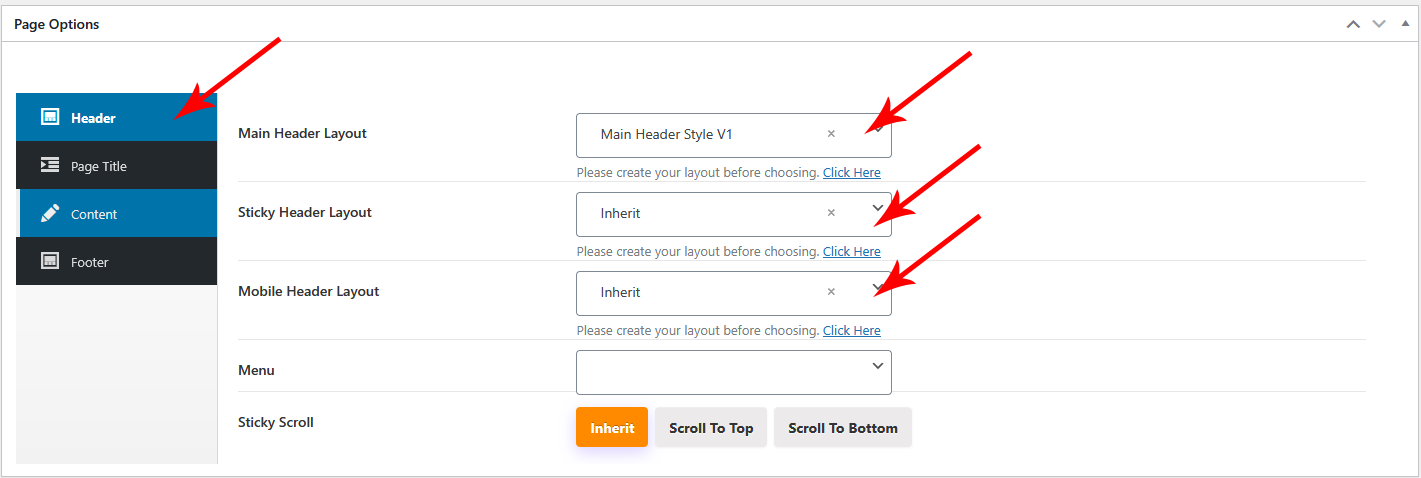Move Page Options panel up
1421x478 pixels.
1353,24
